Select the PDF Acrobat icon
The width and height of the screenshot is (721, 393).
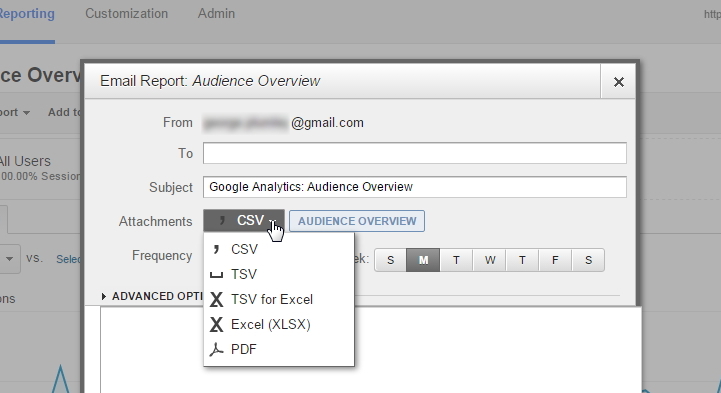(216, 349)
